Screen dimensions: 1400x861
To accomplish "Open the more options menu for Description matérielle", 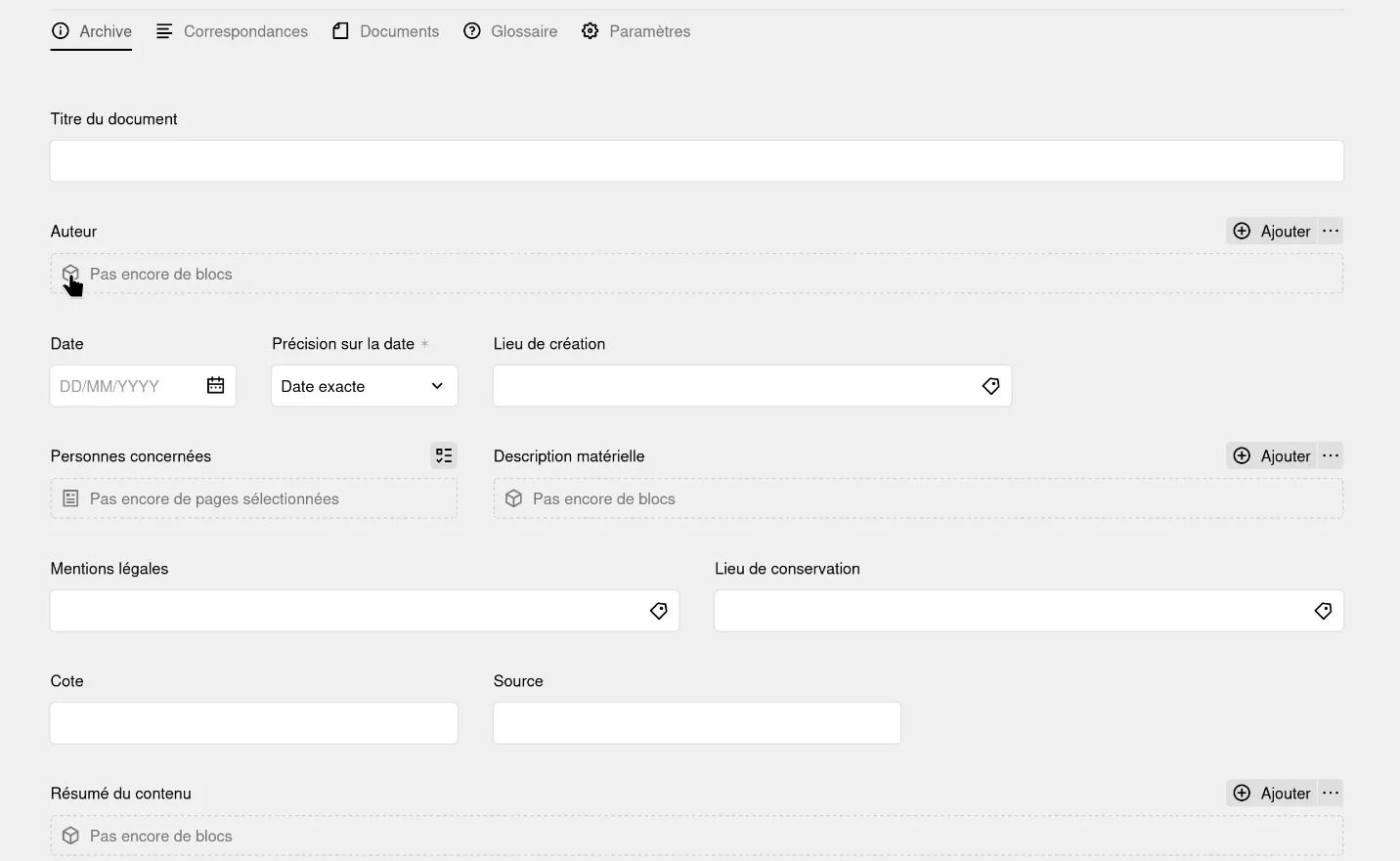I will (1330, 455).
